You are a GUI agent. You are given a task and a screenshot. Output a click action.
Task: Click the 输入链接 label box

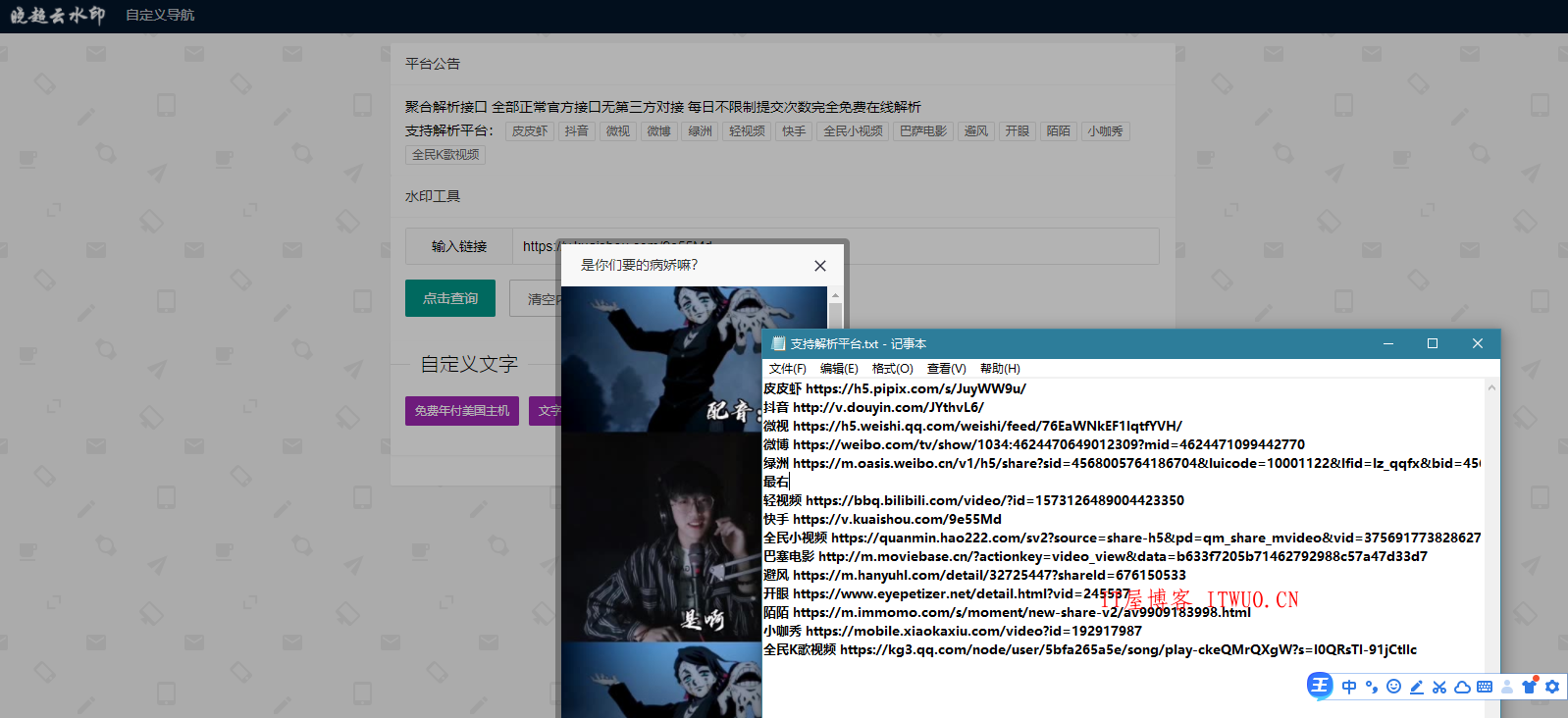pyautogui.click(x=459, y=246)
